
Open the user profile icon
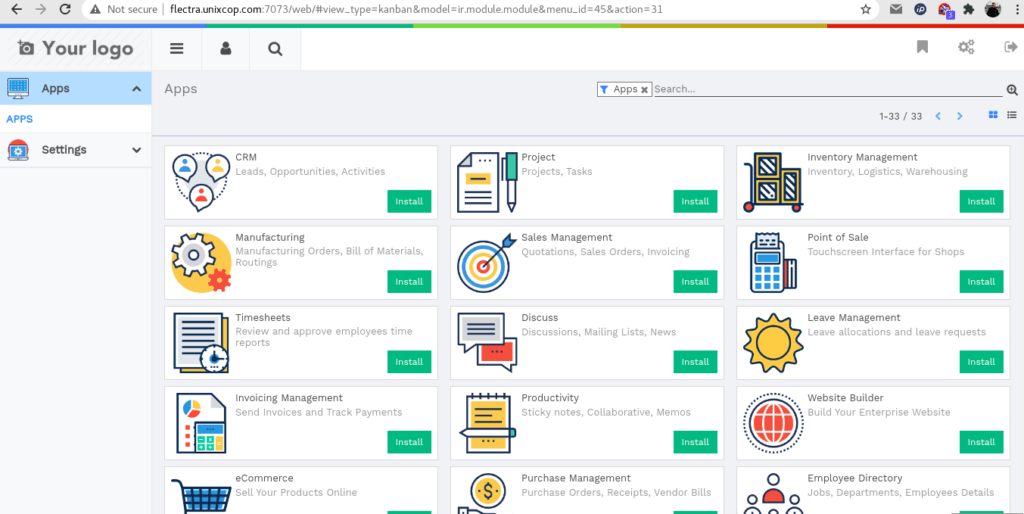click(226, 49)
